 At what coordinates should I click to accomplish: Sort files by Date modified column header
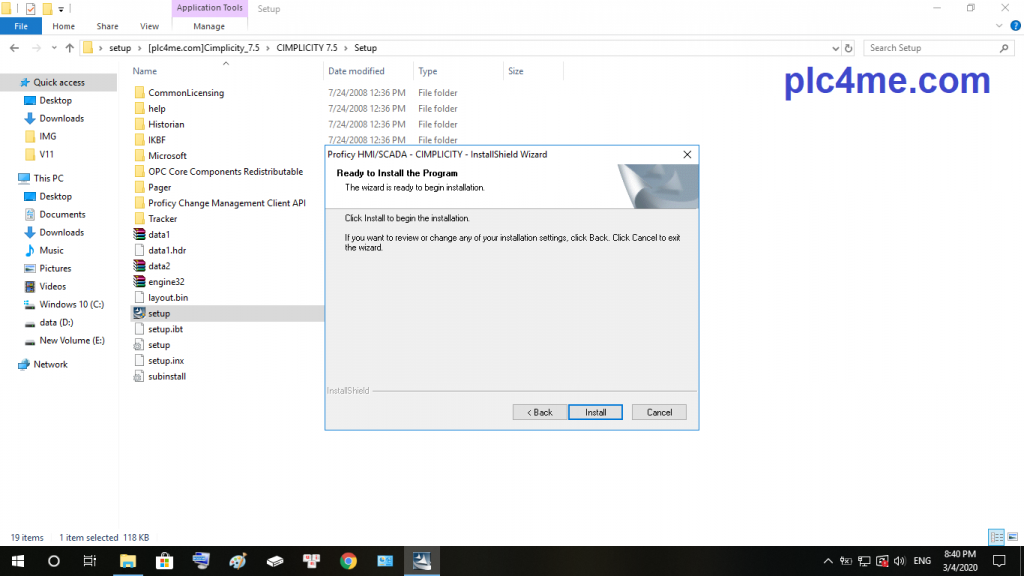click(357, 71)
